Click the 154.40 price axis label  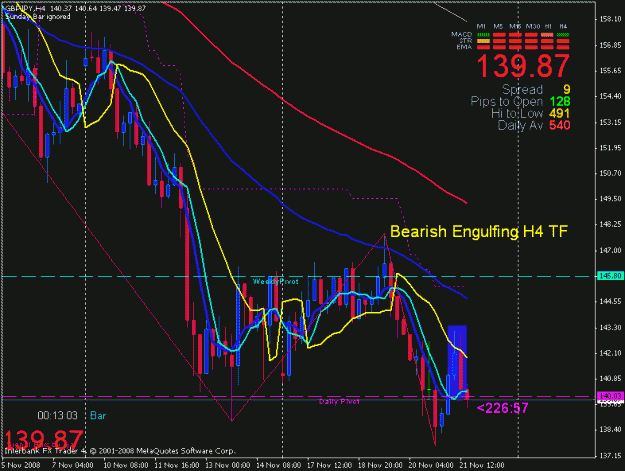coord(610,96)
